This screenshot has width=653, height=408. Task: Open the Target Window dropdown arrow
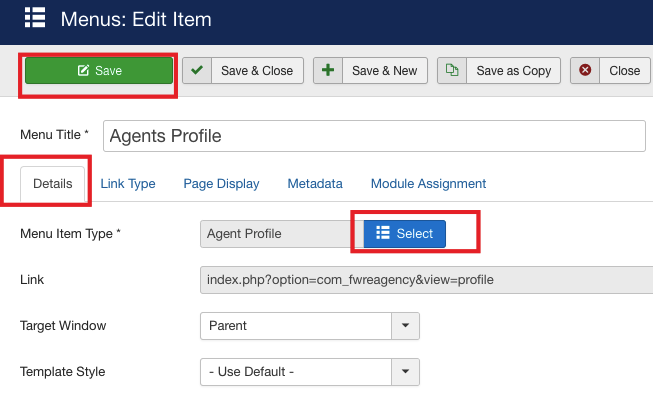(405, 326)
